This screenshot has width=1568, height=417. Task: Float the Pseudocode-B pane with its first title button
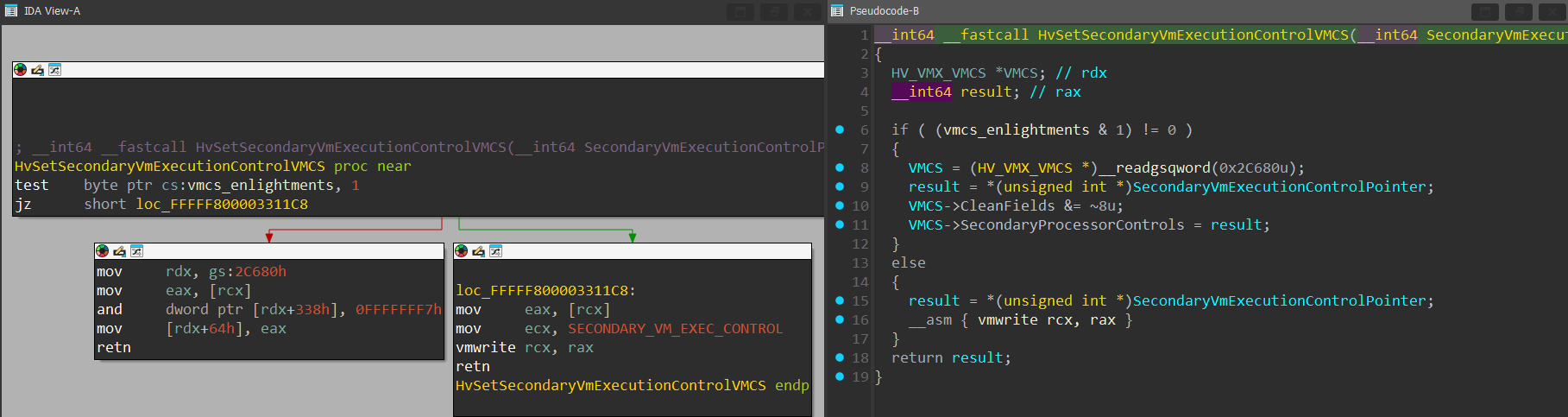point(1484,12)
